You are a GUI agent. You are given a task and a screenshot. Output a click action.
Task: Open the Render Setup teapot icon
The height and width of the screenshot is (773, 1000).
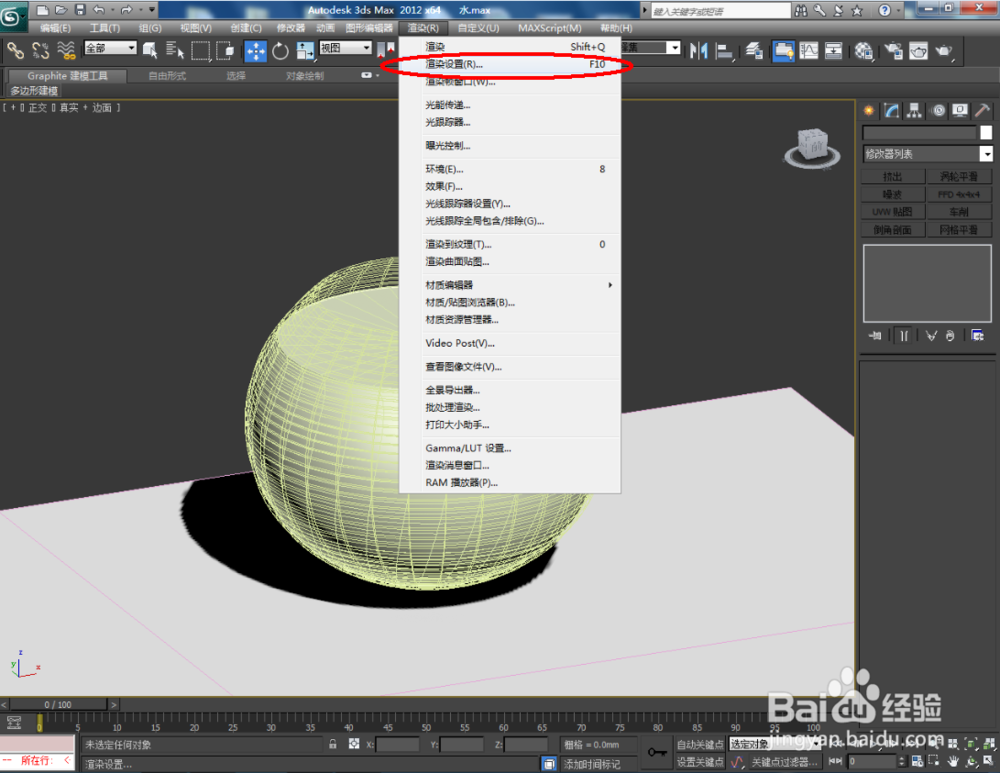893,50
